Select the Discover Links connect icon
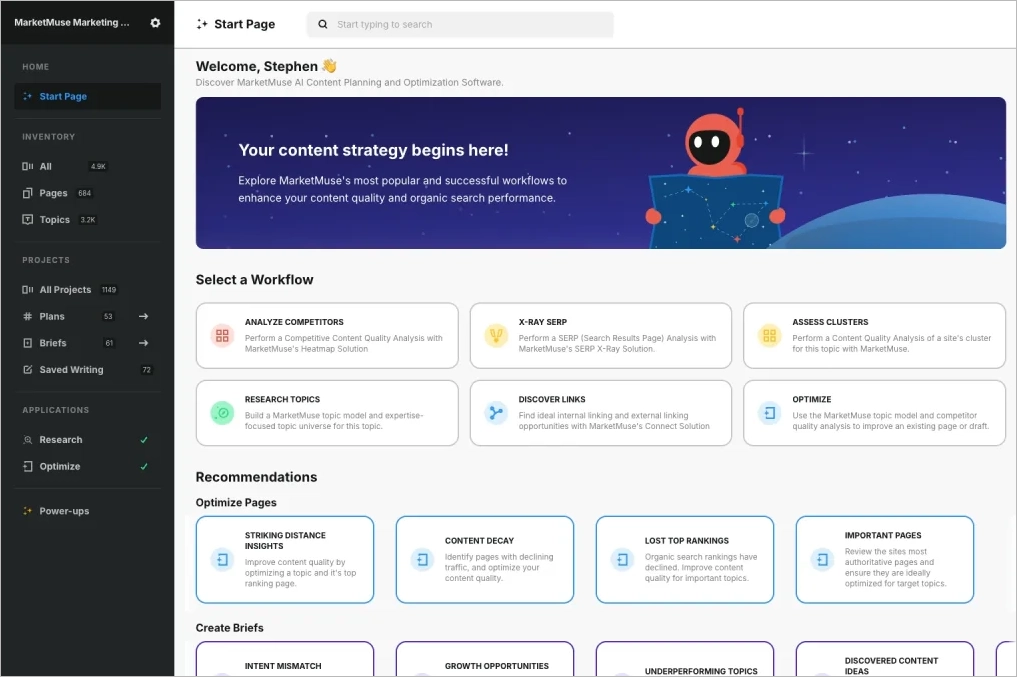This screenshot has width=1017, height=677. pos(496,413)
